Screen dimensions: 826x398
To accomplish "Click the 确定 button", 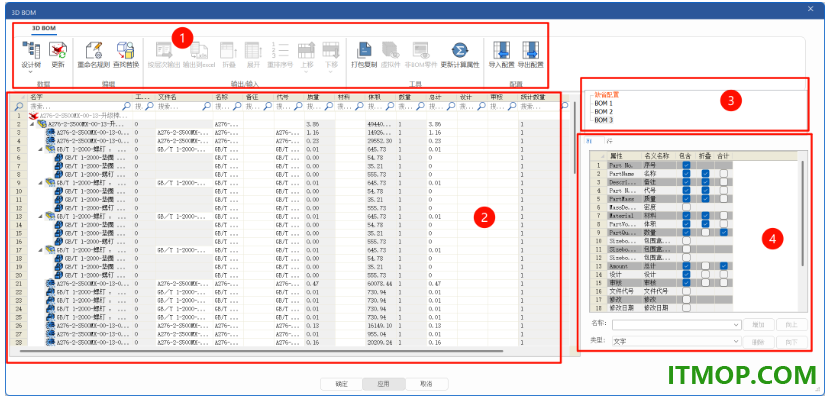I will point(341,384).
